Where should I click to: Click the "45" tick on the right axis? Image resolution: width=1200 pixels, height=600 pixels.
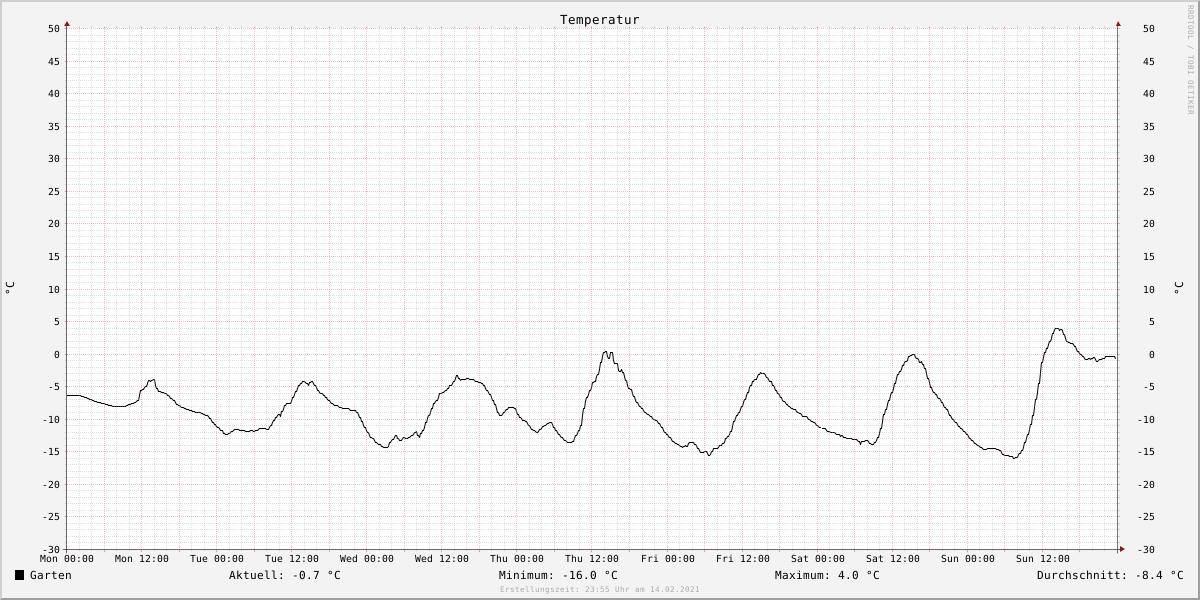click(1149, 62)
